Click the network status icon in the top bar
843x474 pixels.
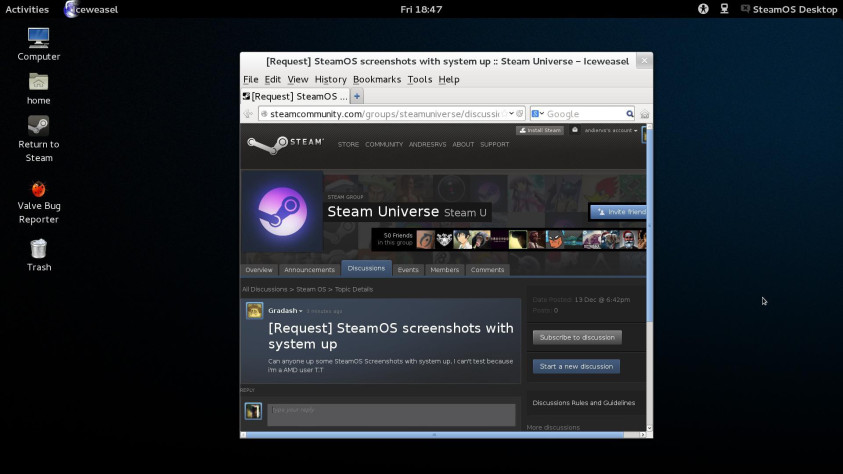coord(724,9)
